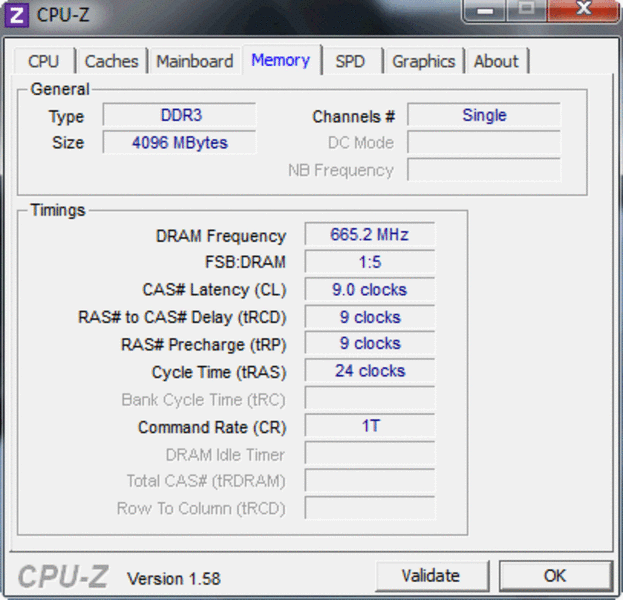Click the FSB:DRAM label
623x600 pixels.
pos(246,262)
